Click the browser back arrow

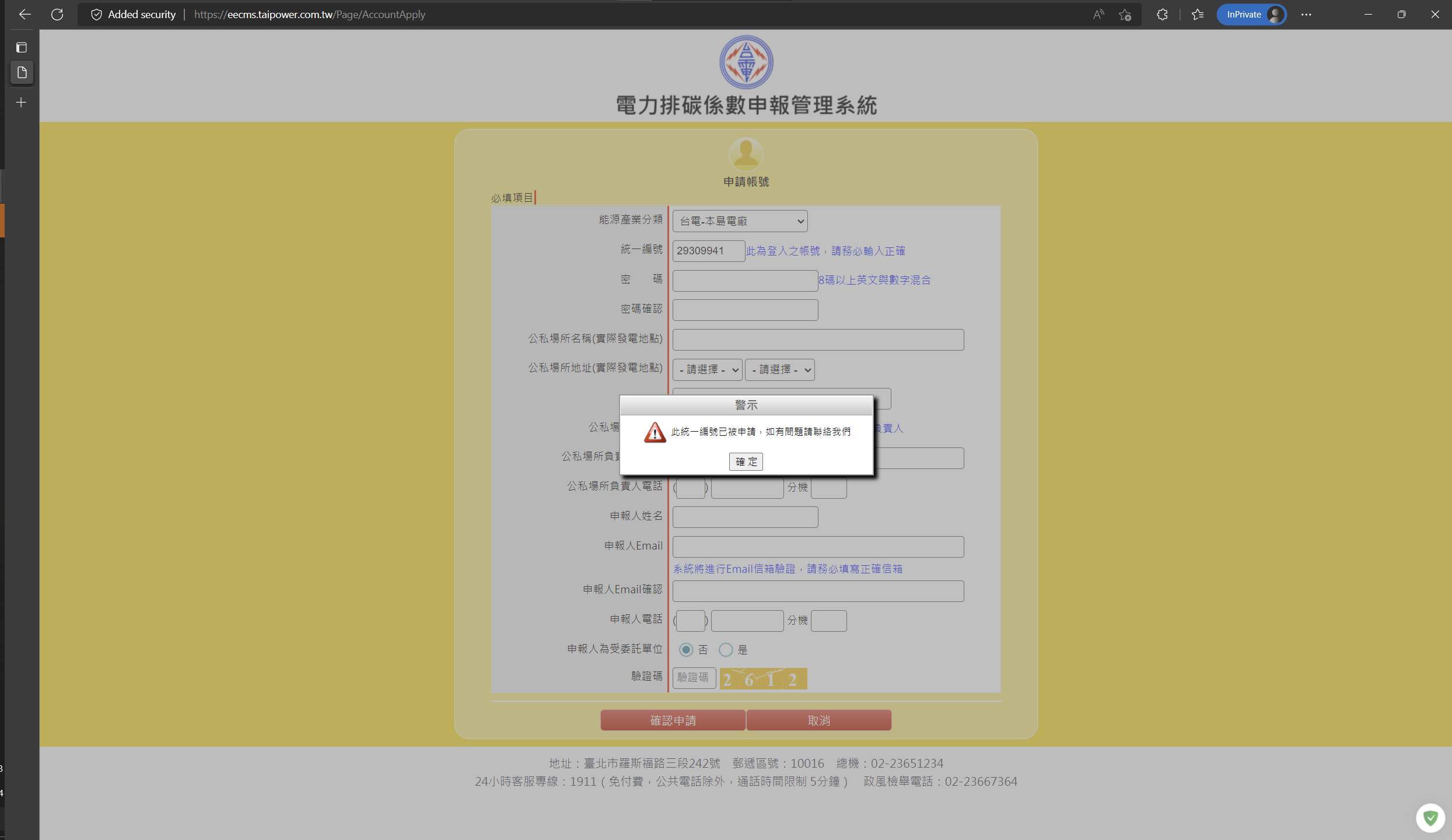coord(25,15)
